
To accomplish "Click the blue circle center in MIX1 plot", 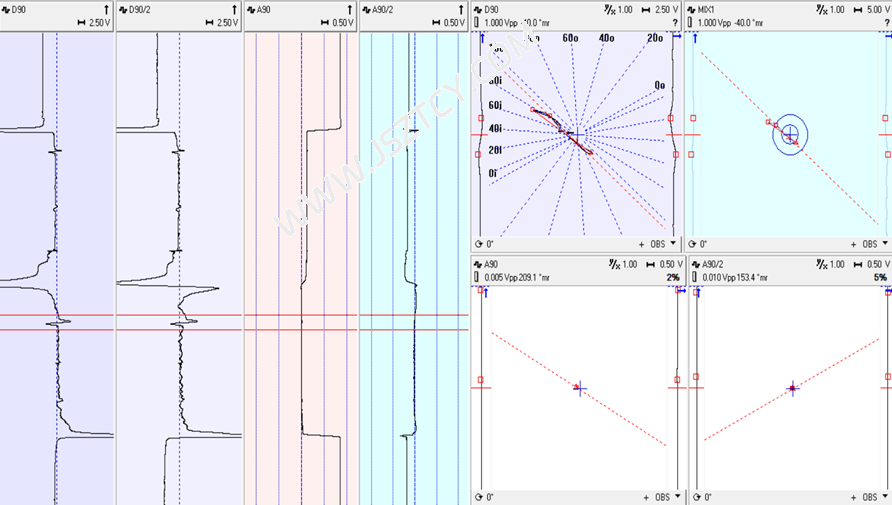I will point(790,133).
